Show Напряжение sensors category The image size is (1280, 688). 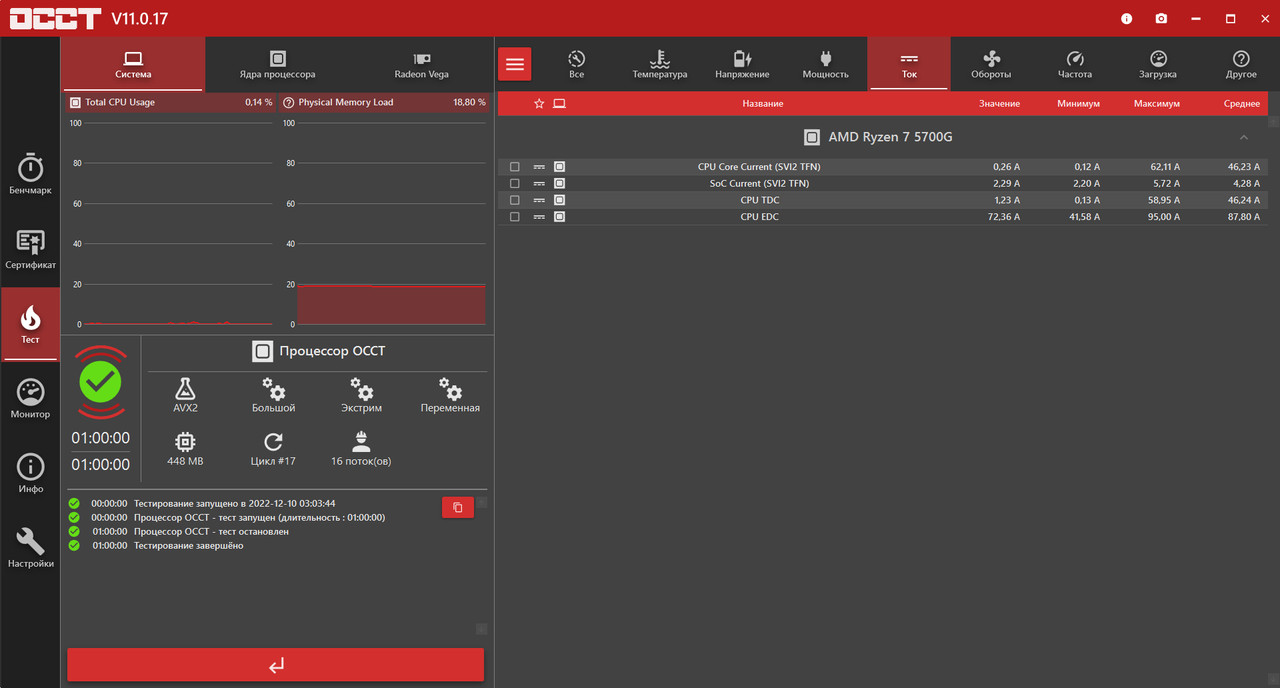coord(742,65)
